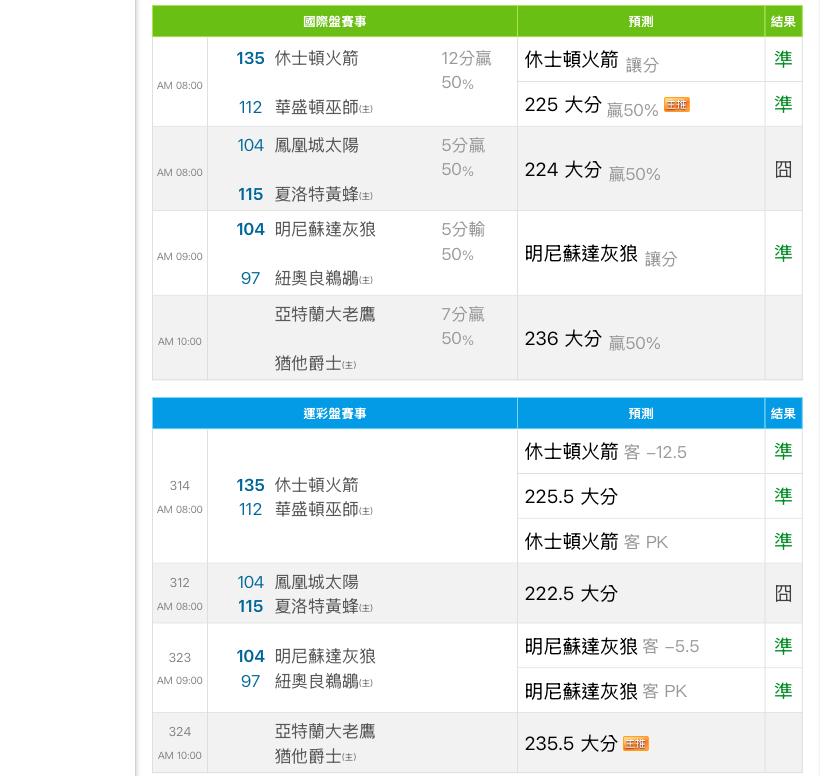Screen dimensions: 828x776
Task: Click game number 324 in 運彩盤 table
Action: click(180, 731)
